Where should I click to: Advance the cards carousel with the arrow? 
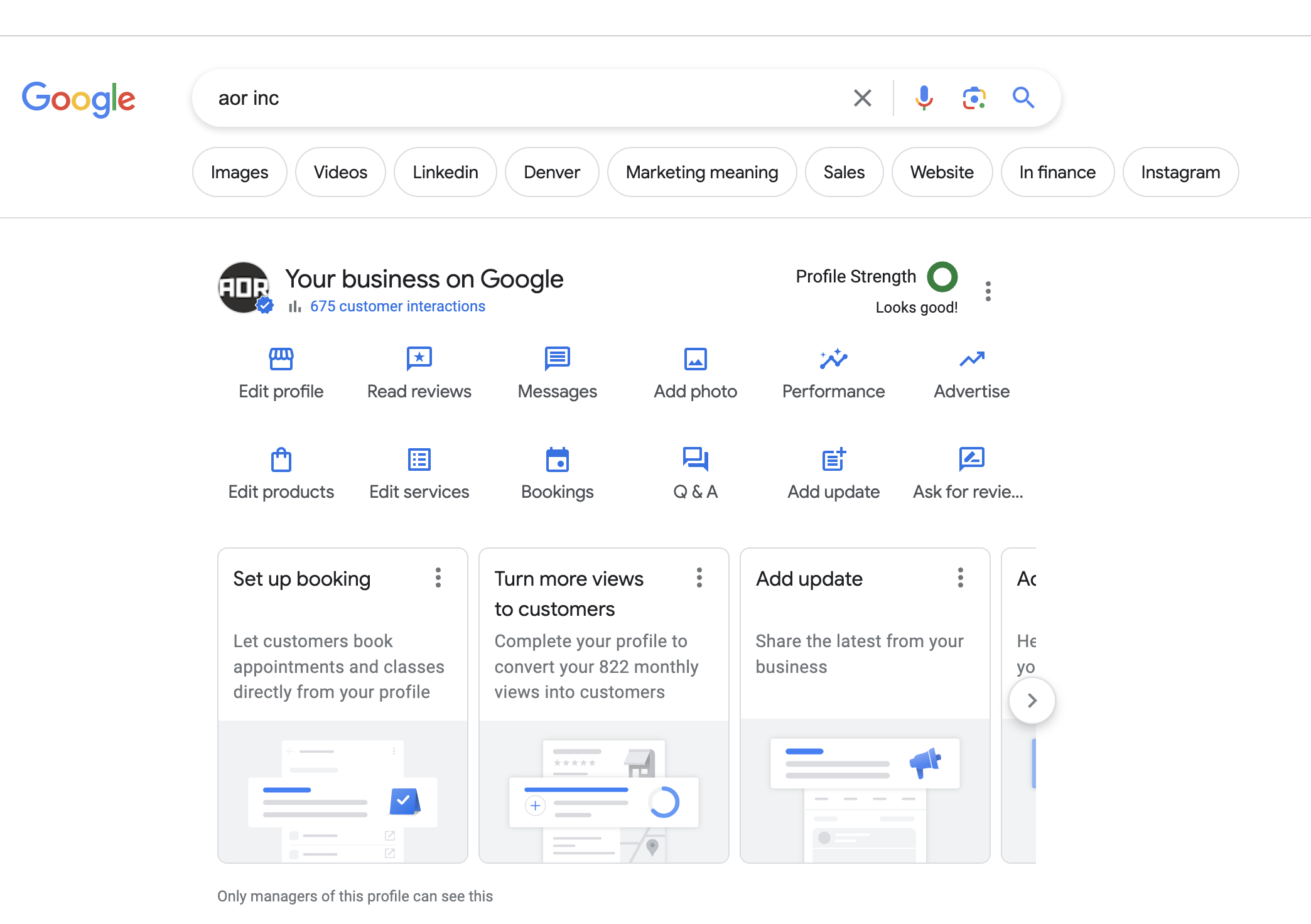click(1032, 701)
